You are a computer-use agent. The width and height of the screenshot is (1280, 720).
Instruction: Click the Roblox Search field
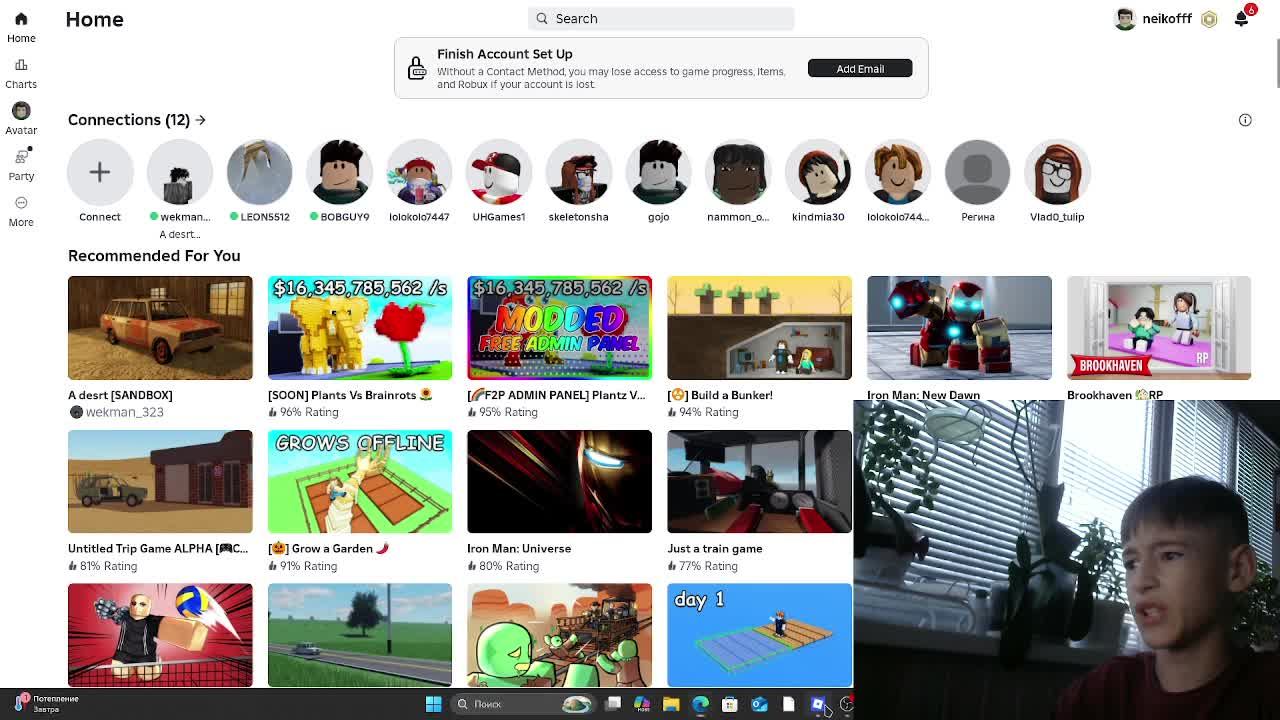coord(661,18)
